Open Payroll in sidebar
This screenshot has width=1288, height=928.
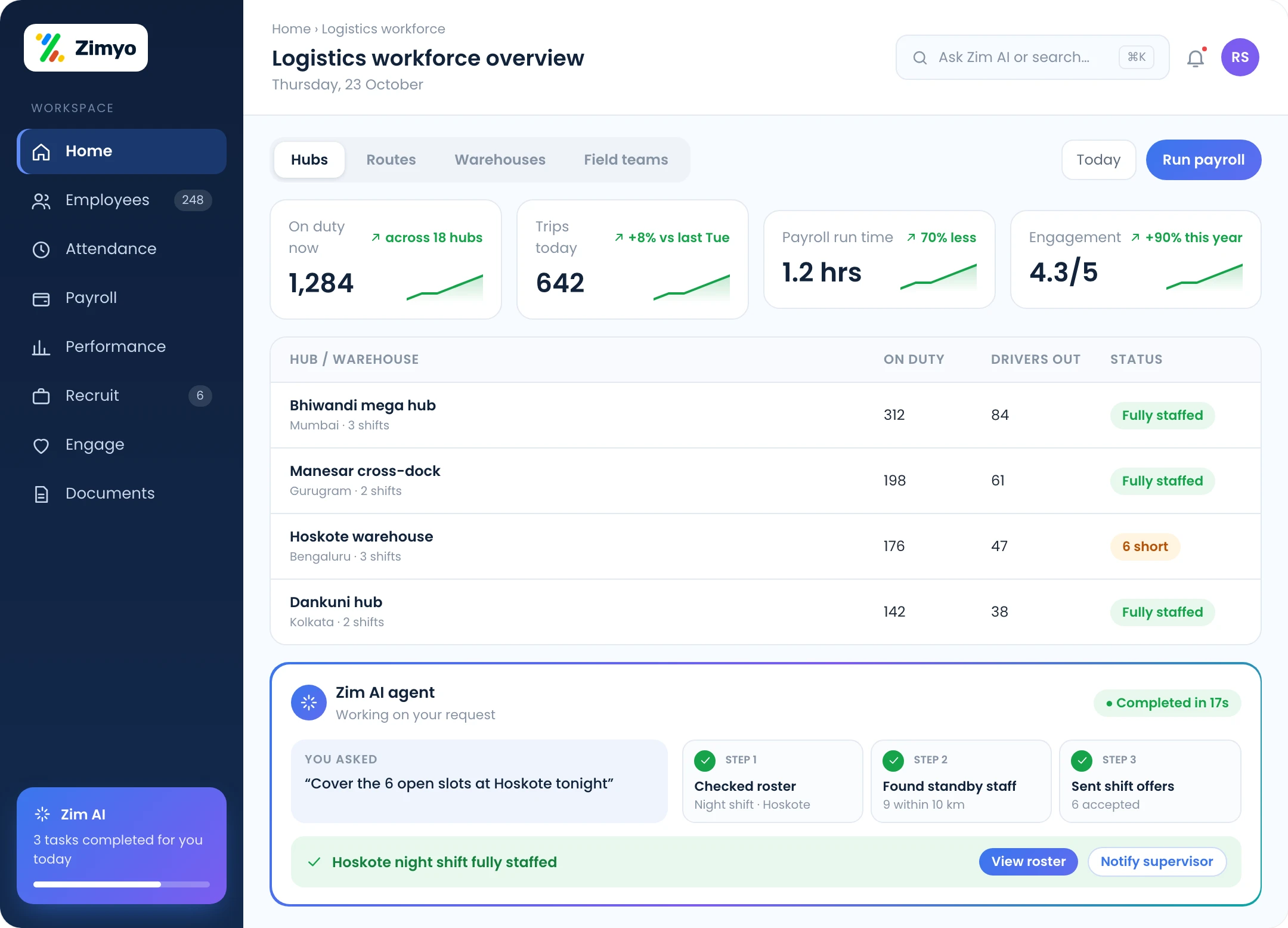tap(122, 298)
